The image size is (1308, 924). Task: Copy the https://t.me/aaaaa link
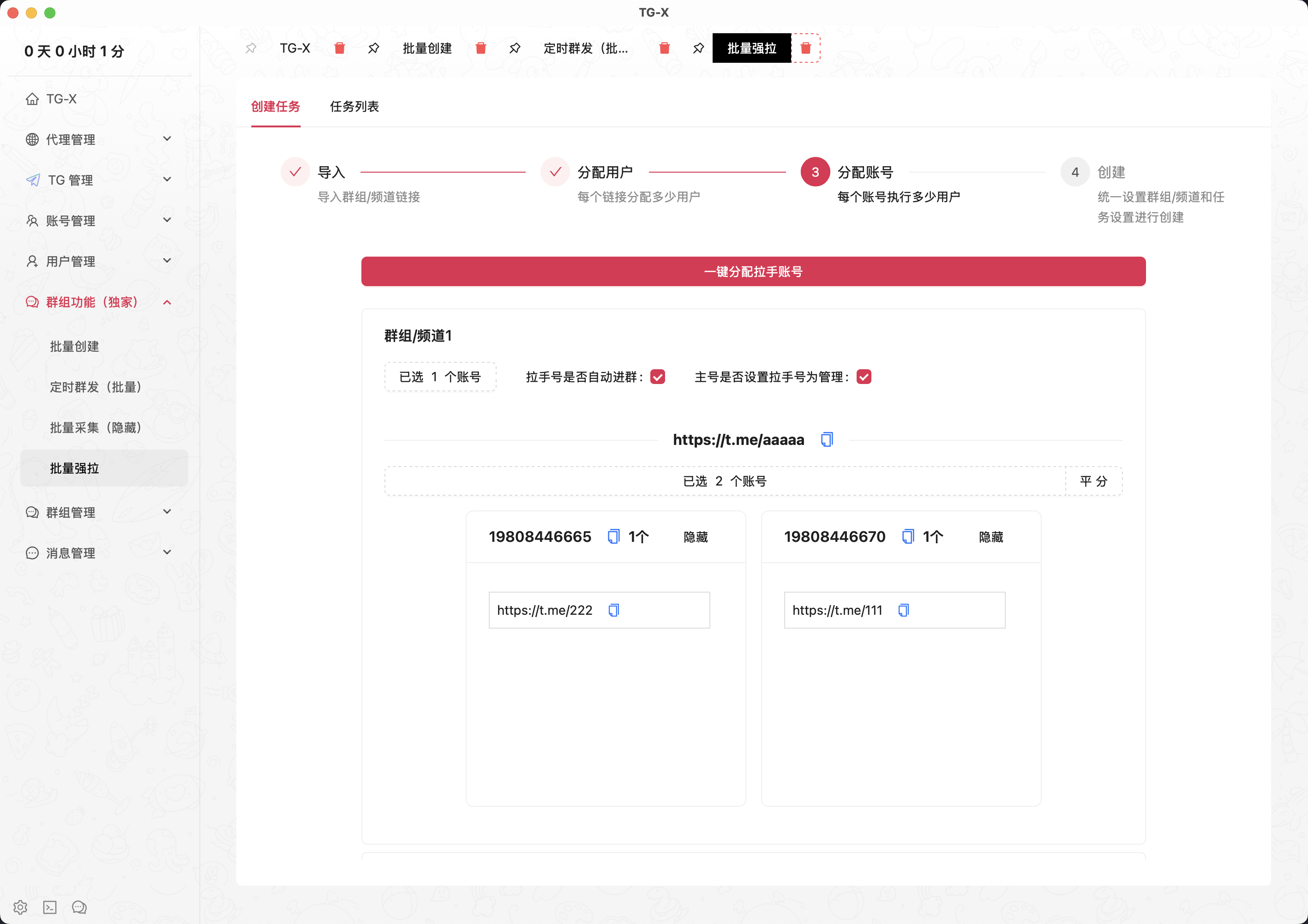(x=827, y=440)
